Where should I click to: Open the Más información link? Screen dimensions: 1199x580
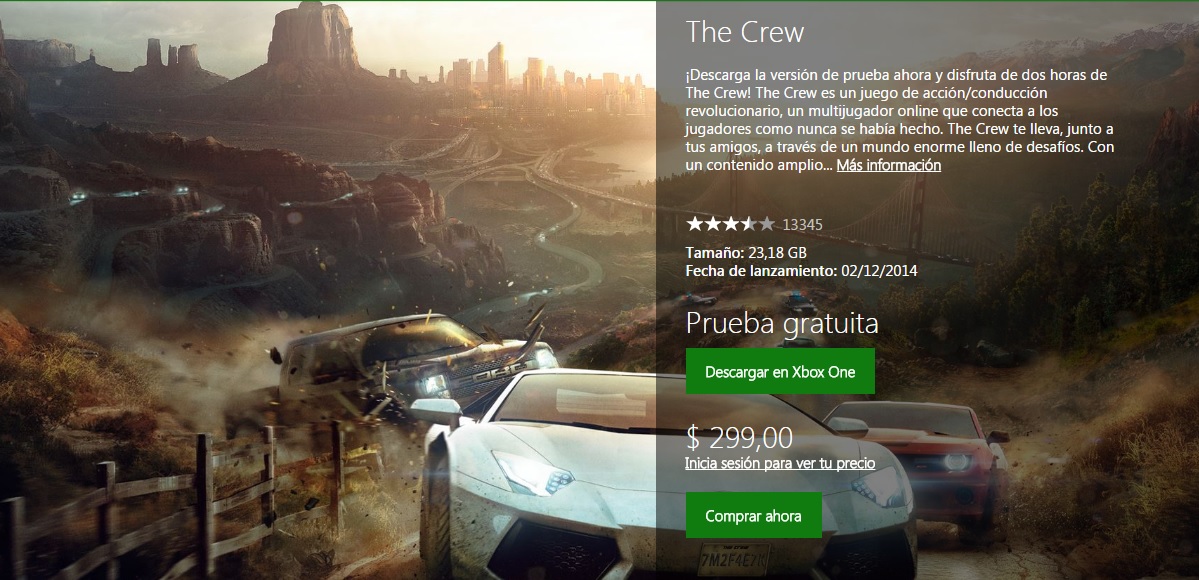[x=889, y=165]
